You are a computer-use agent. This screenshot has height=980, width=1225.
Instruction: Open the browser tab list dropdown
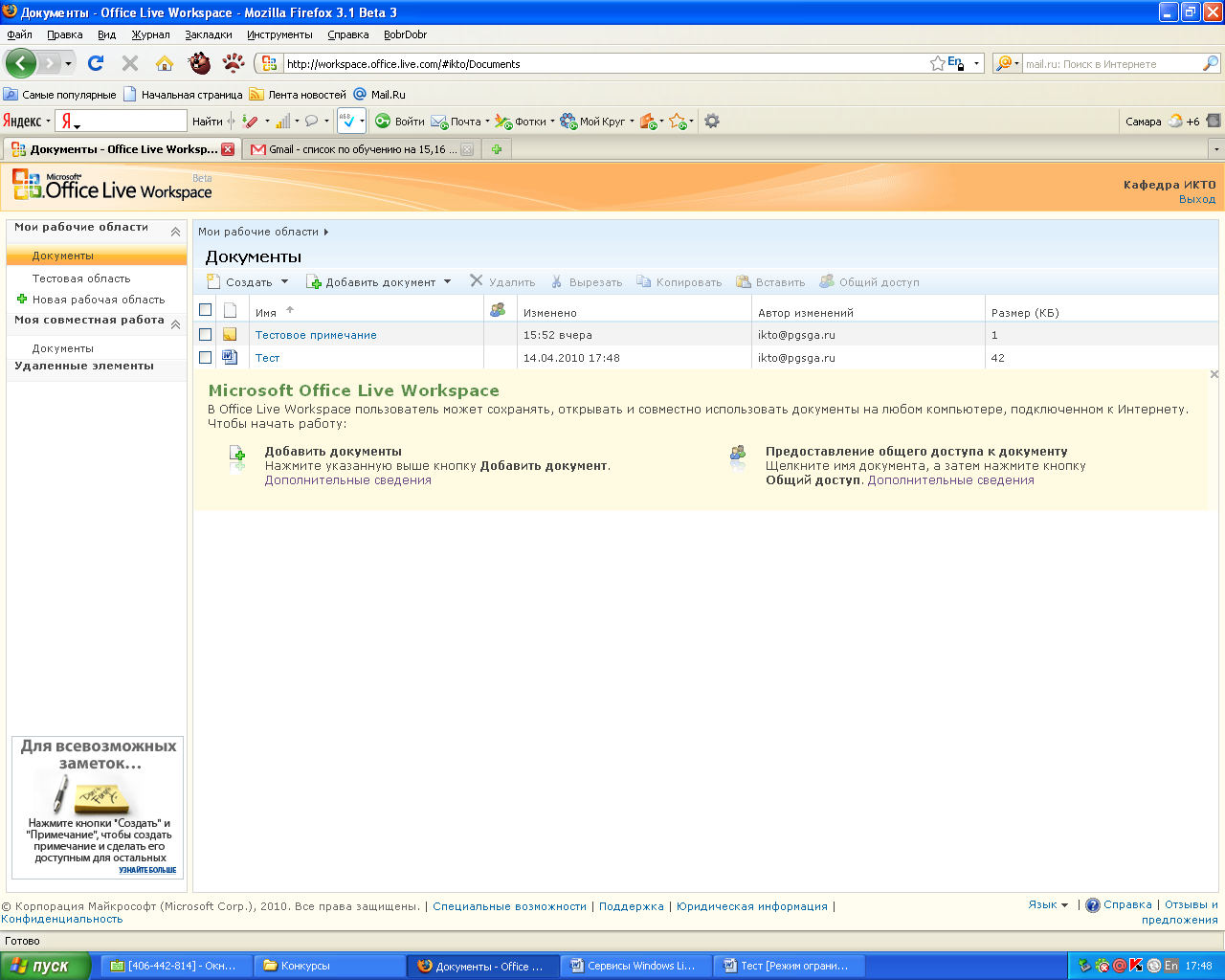pos(1216,149)
